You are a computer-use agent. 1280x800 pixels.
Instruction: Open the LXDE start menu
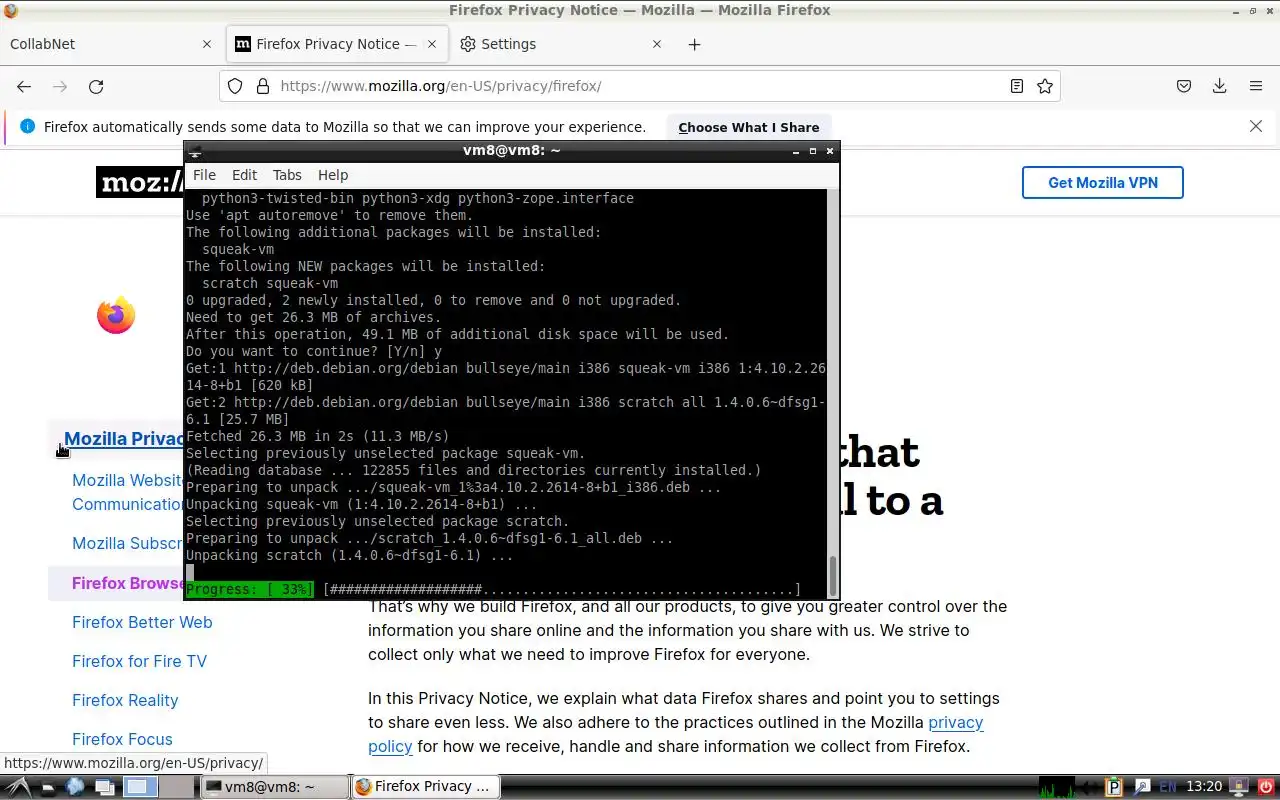pyautogui.click(x=19, y=787)
